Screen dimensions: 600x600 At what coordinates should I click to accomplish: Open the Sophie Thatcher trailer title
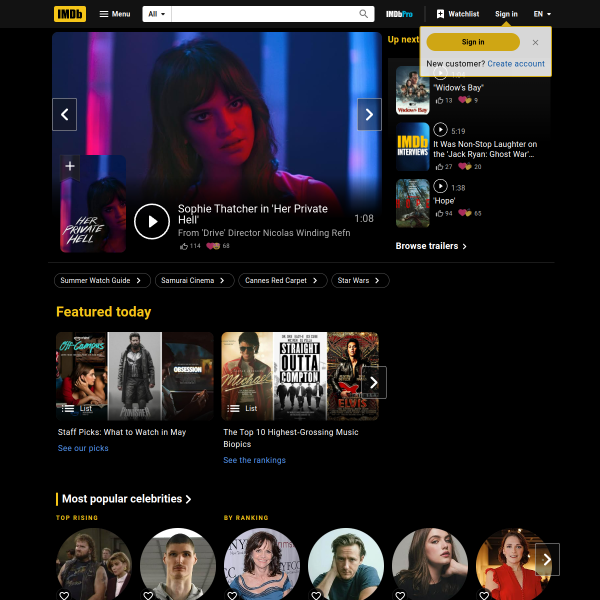tap(253, 214)
